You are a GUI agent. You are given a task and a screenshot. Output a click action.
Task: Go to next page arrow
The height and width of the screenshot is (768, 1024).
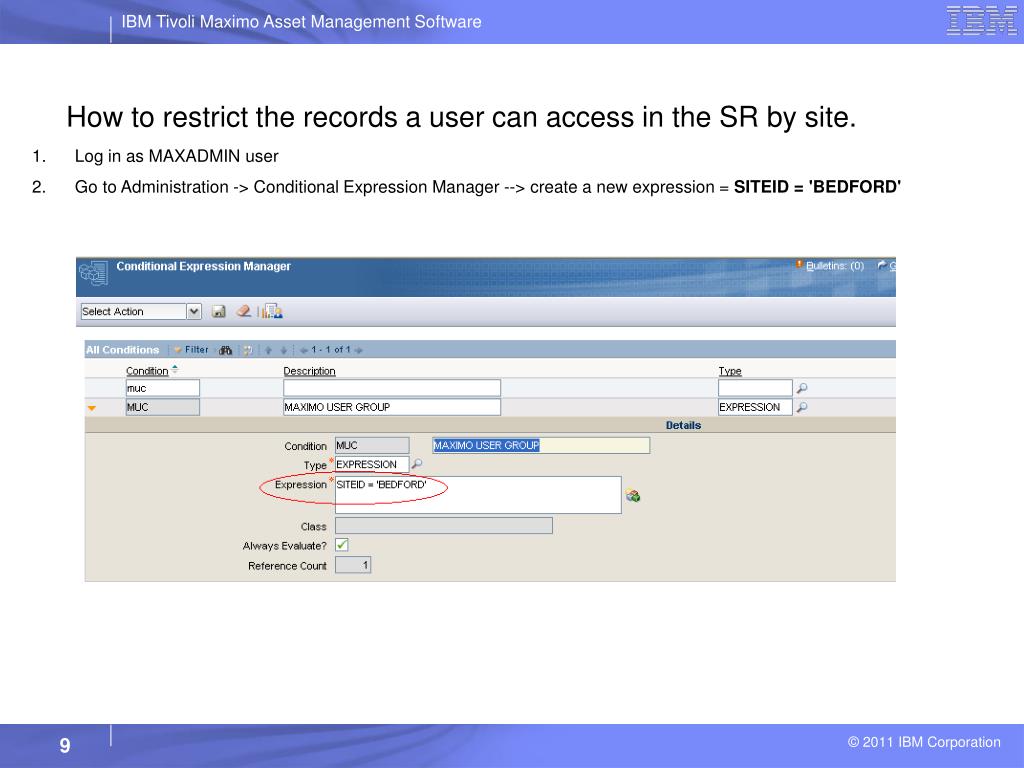[x=359, y=350]
